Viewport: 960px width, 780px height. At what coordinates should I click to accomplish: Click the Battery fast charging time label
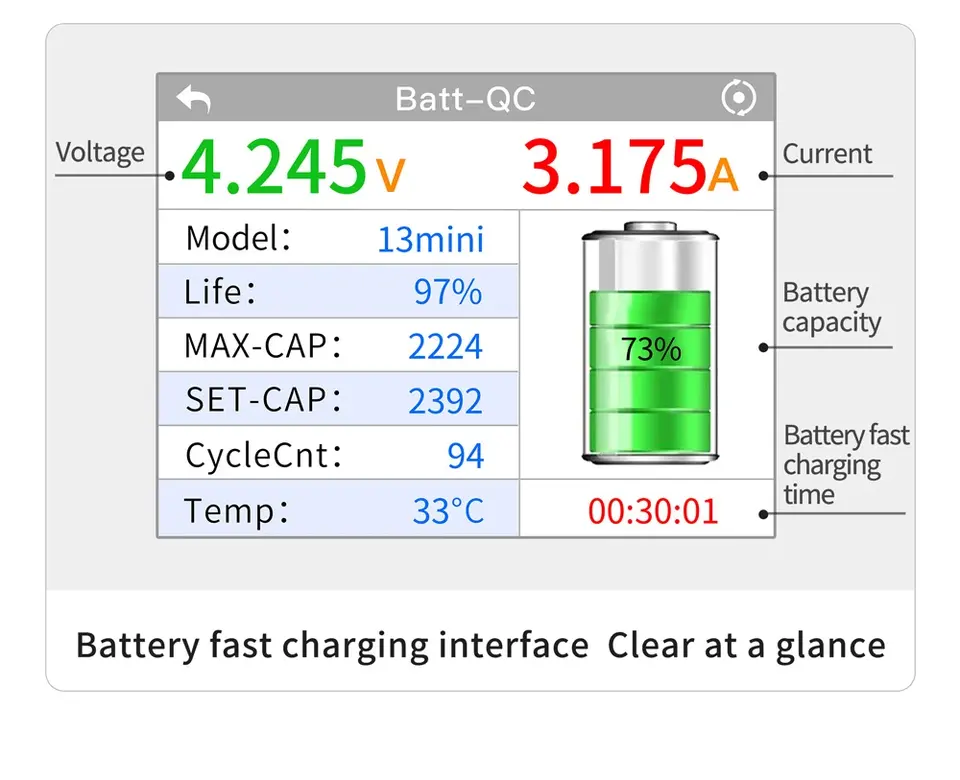[x=846, y=465]
